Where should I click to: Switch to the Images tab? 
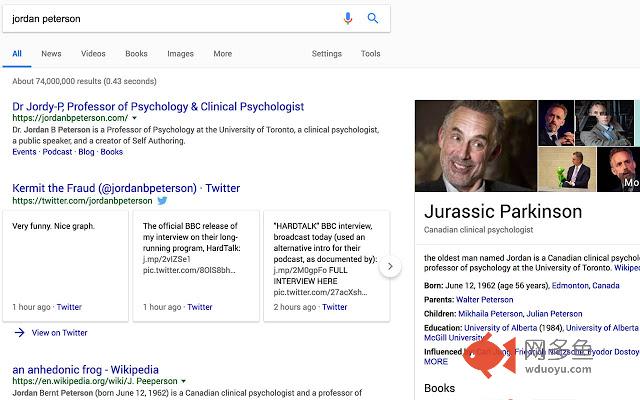pos(180,53)
